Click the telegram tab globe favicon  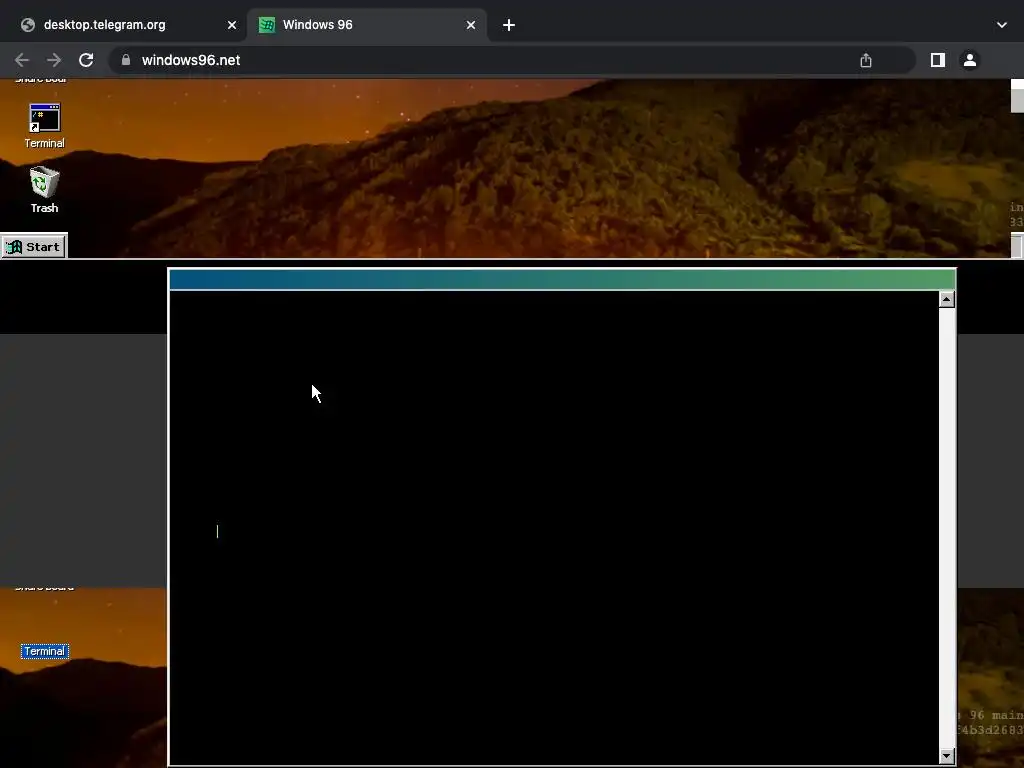[x=28, y=25]
